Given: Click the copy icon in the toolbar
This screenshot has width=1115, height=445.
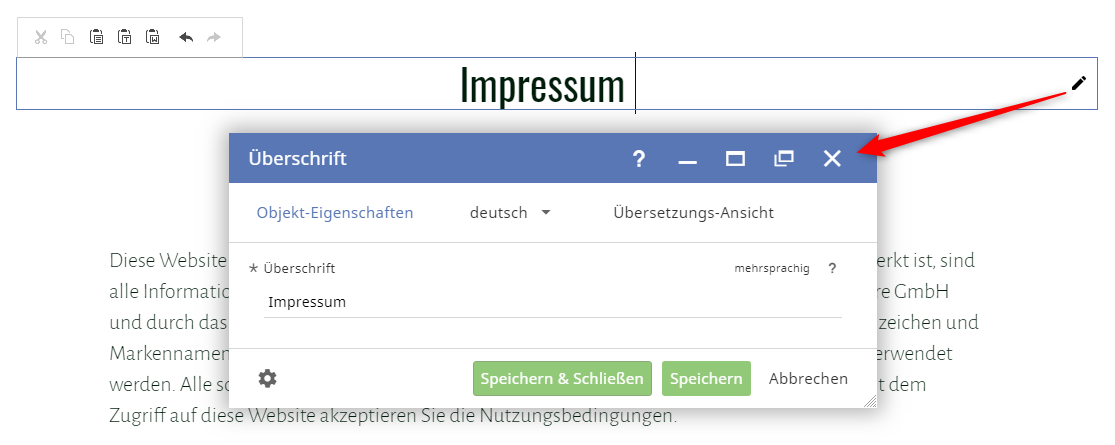Looking at the screenshot, I should (68, 37).
